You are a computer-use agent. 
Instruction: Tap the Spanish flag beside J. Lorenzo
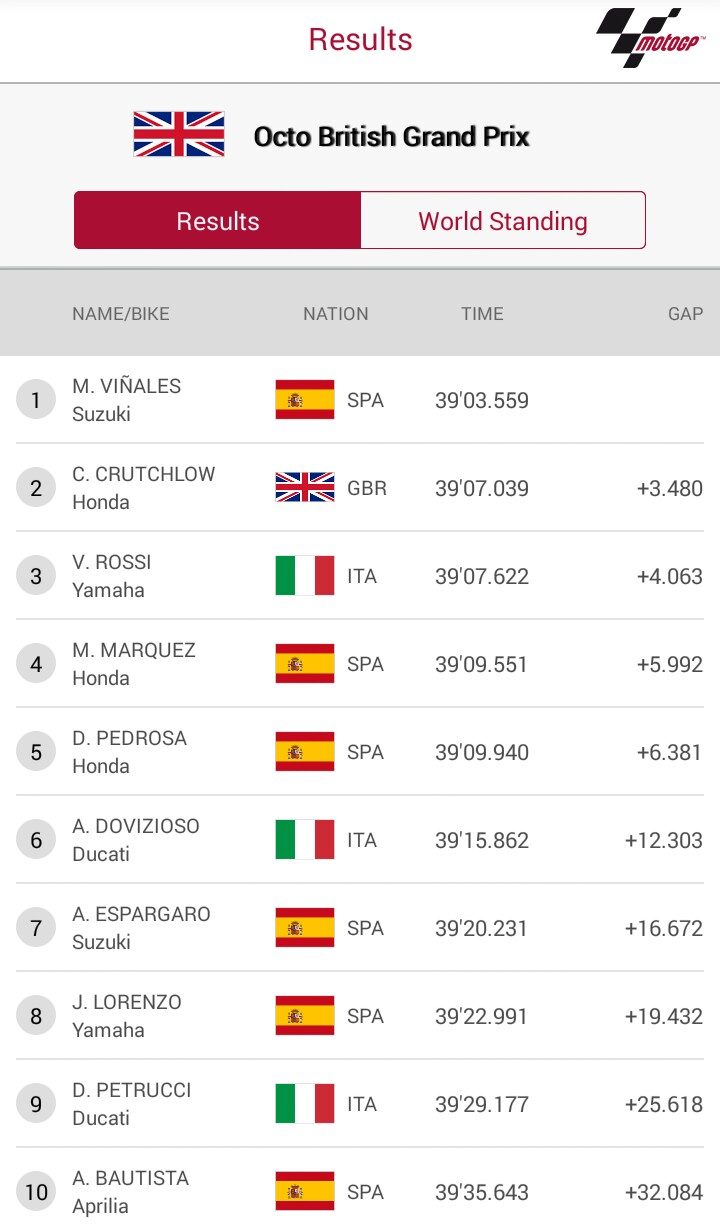[x=305, y=1016]
